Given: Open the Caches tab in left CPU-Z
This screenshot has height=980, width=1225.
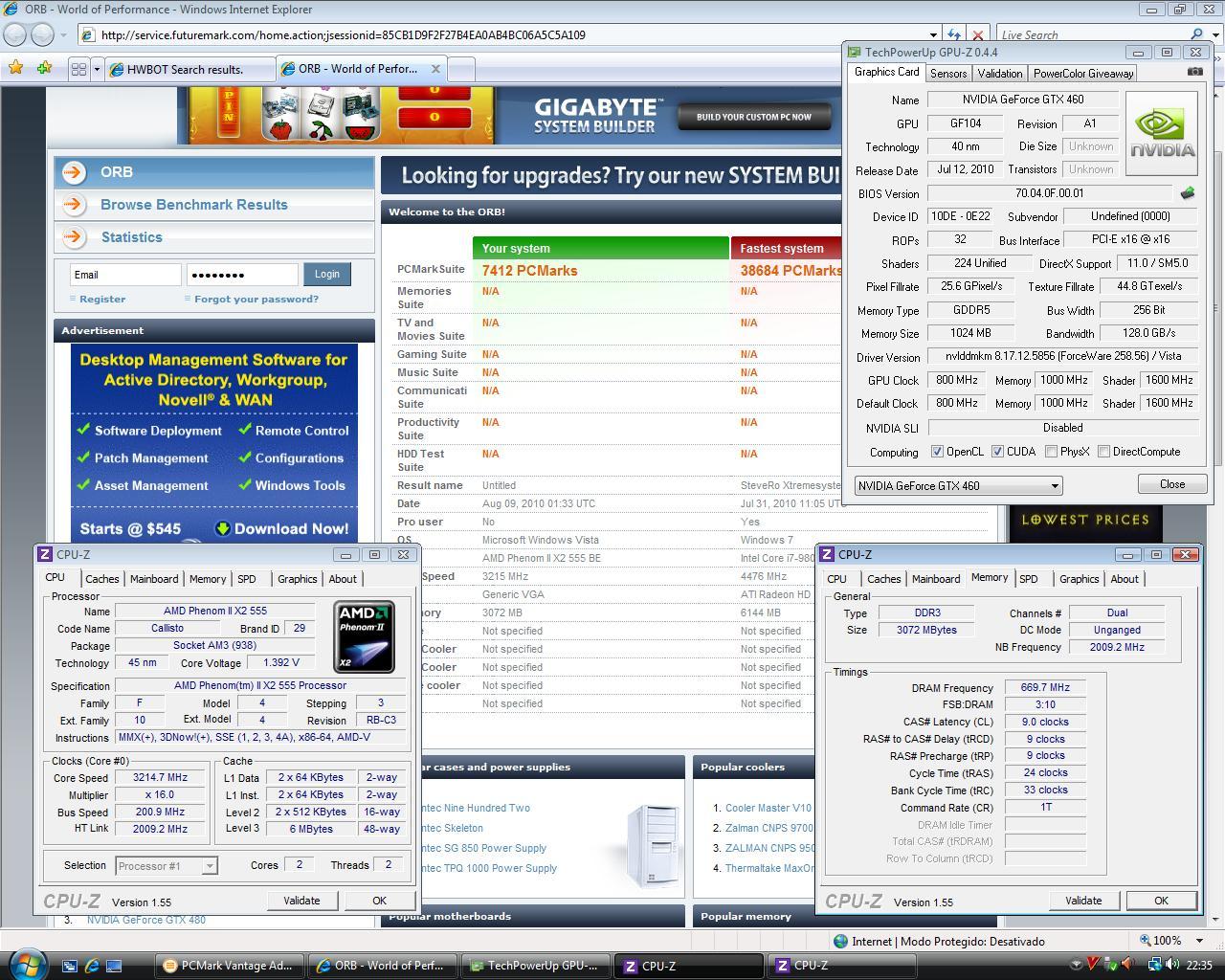Looking at the screenshot, I should tap(102, 579).
